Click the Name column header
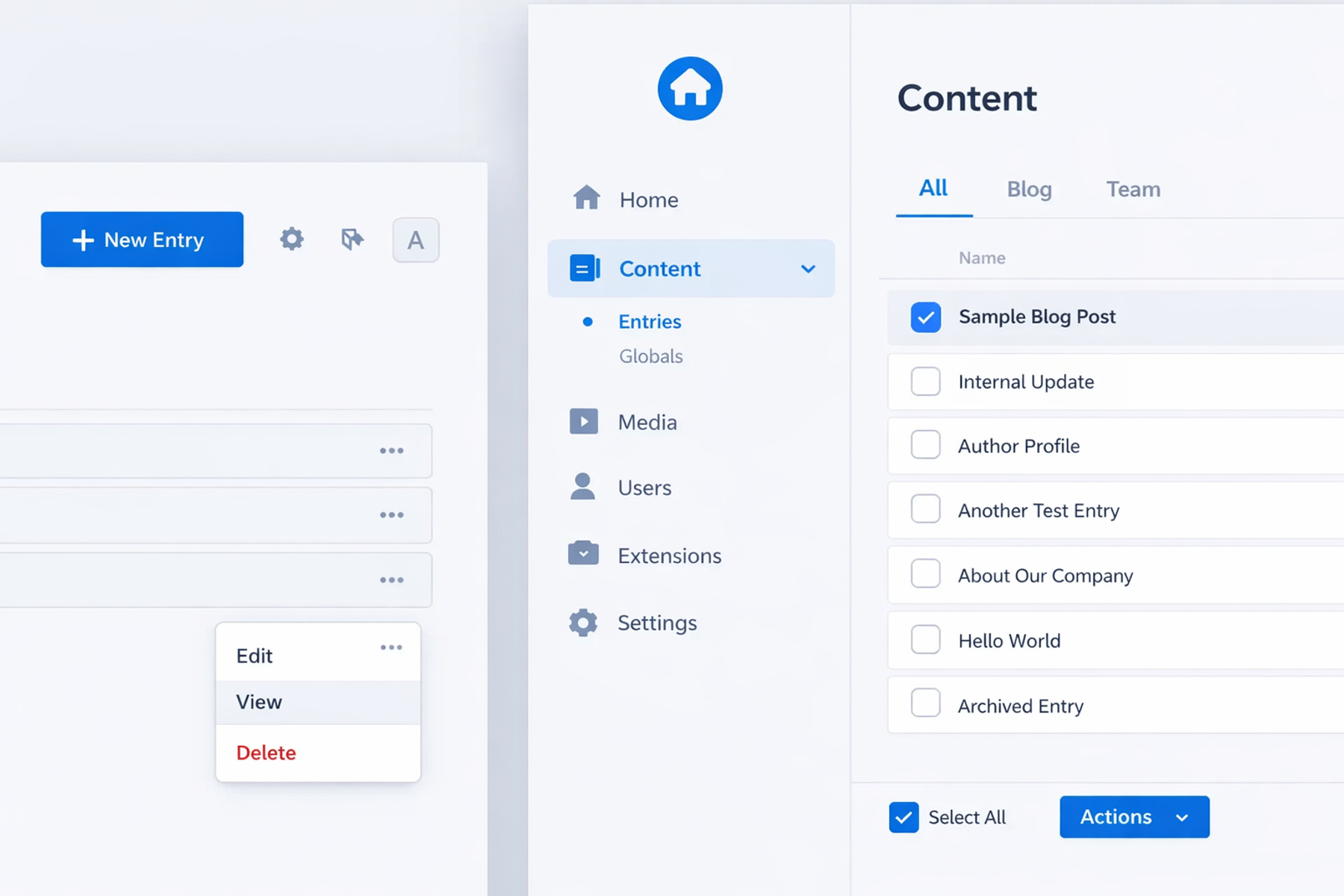Screen dimensions: 1344x896 pyautogui.click(x=982, y=258)
